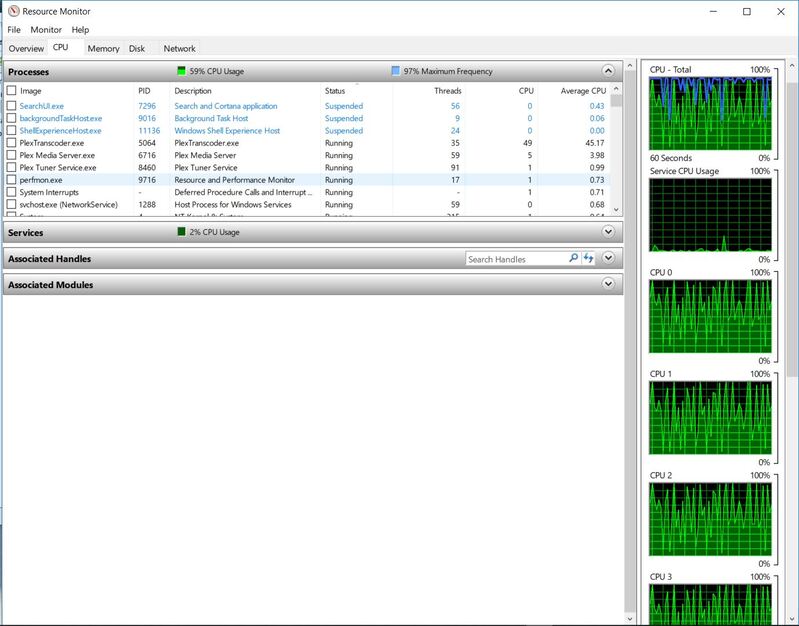
Task: Open the Monitor menu
Action: (x=46, y=30)
